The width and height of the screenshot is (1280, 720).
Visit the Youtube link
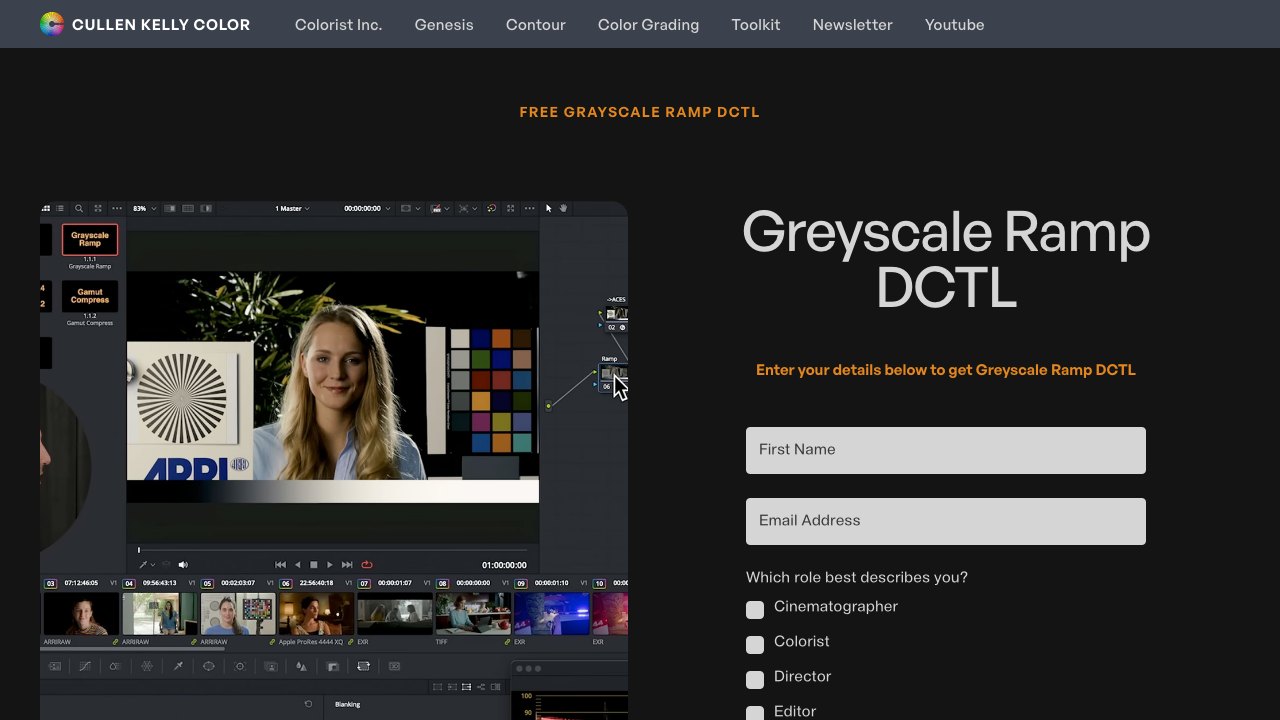[x=954, y=24]
